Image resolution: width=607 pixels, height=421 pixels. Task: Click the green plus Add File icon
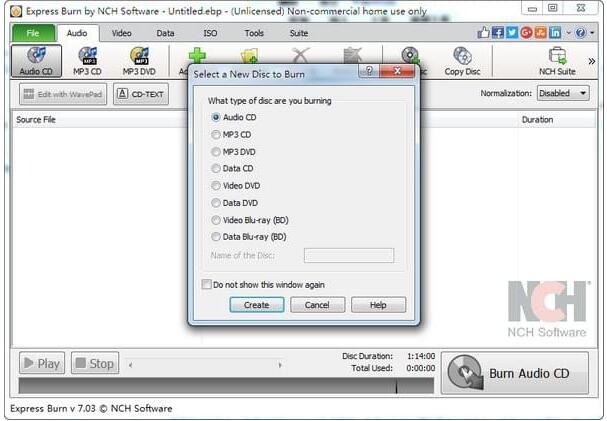coord(197,55)
